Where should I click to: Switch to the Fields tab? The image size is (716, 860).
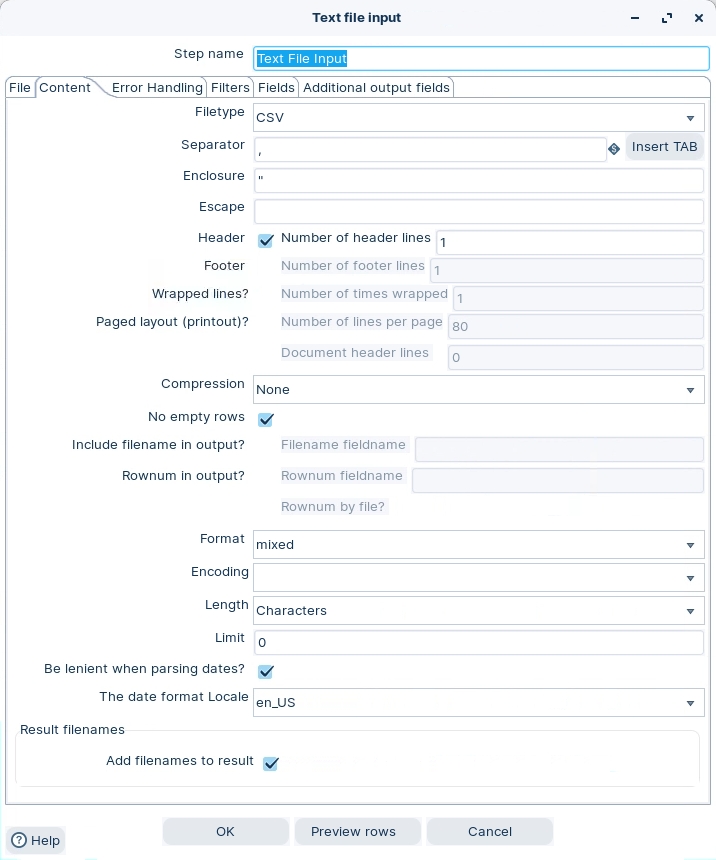pos(276,88)
